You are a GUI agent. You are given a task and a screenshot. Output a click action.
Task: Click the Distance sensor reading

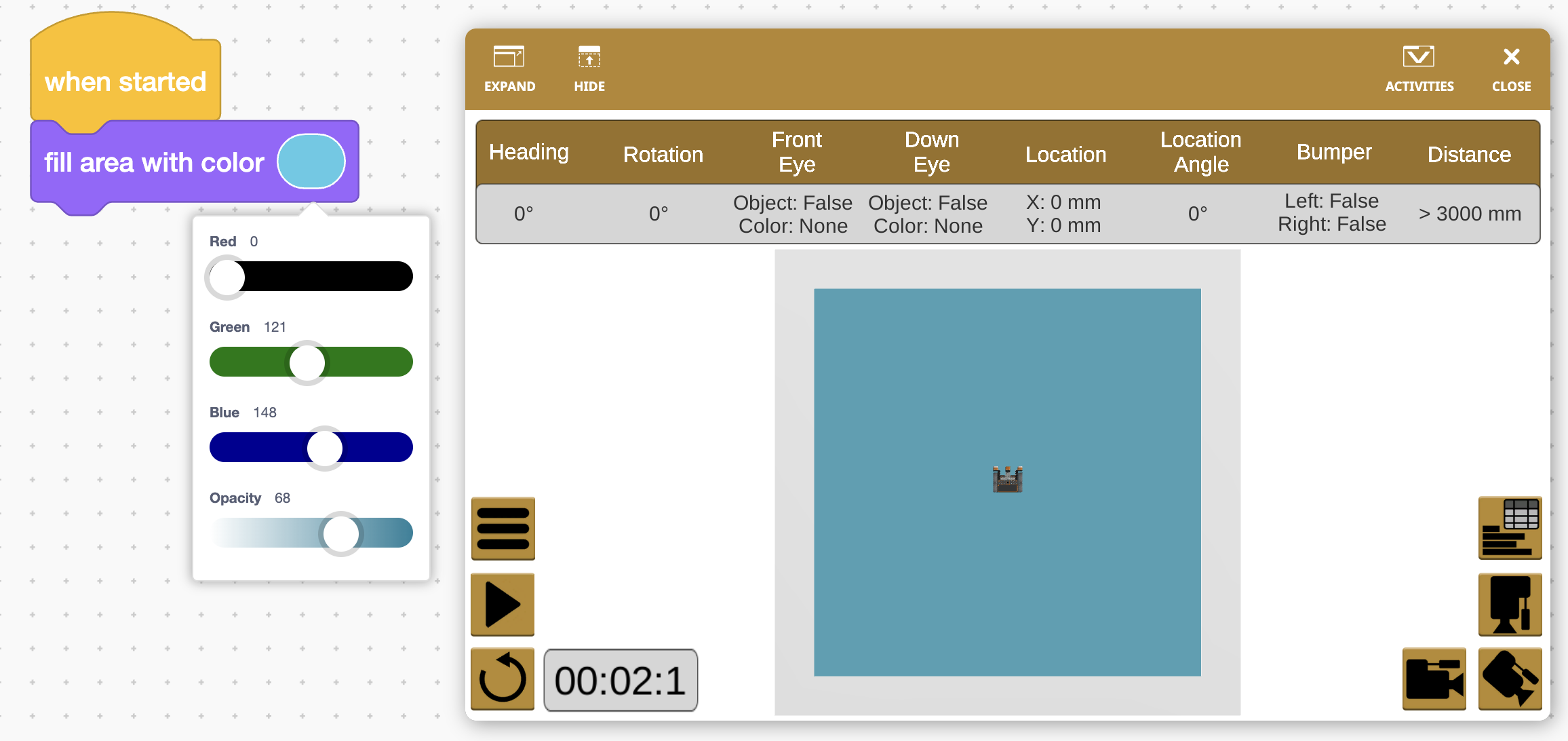click(1469, 213)
